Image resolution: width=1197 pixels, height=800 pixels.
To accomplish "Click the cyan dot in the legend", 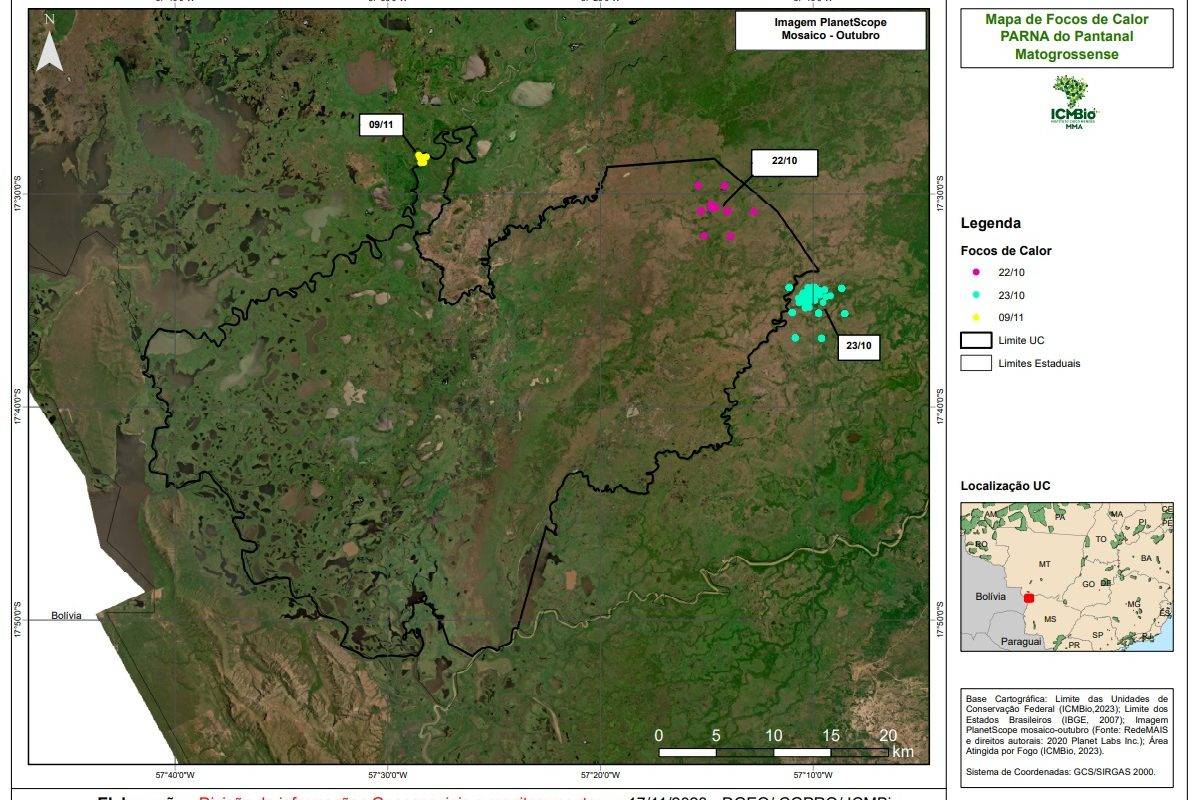I will pos(974,295).
